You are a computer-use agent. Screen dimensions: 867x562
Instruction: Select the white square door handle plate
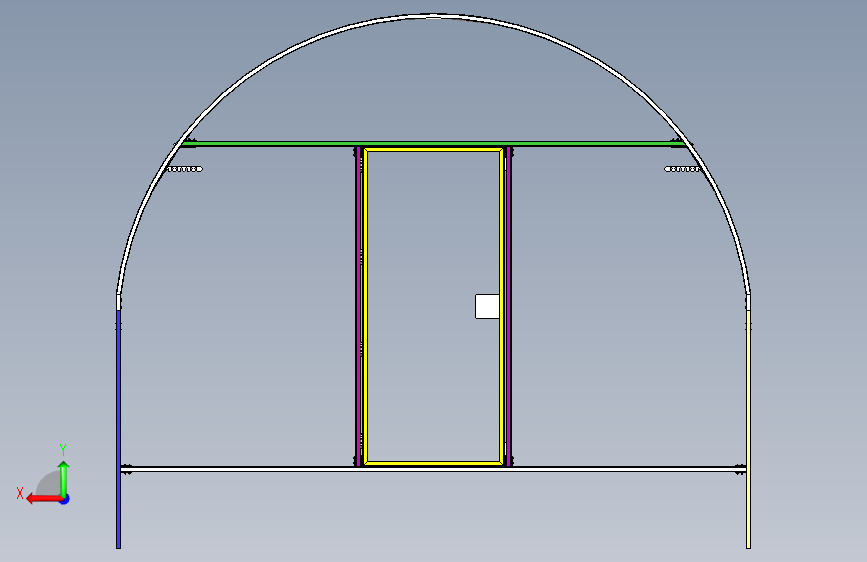(487, 306)
